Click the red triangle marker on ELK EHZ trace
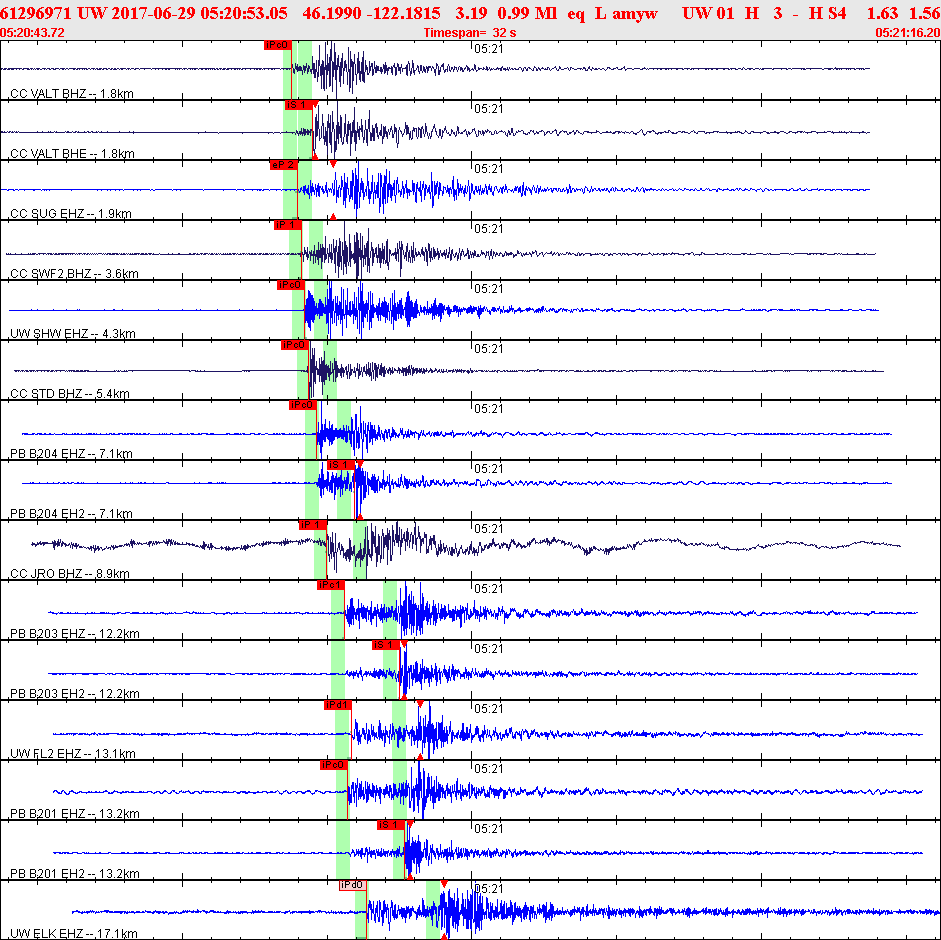 point(443,884)
